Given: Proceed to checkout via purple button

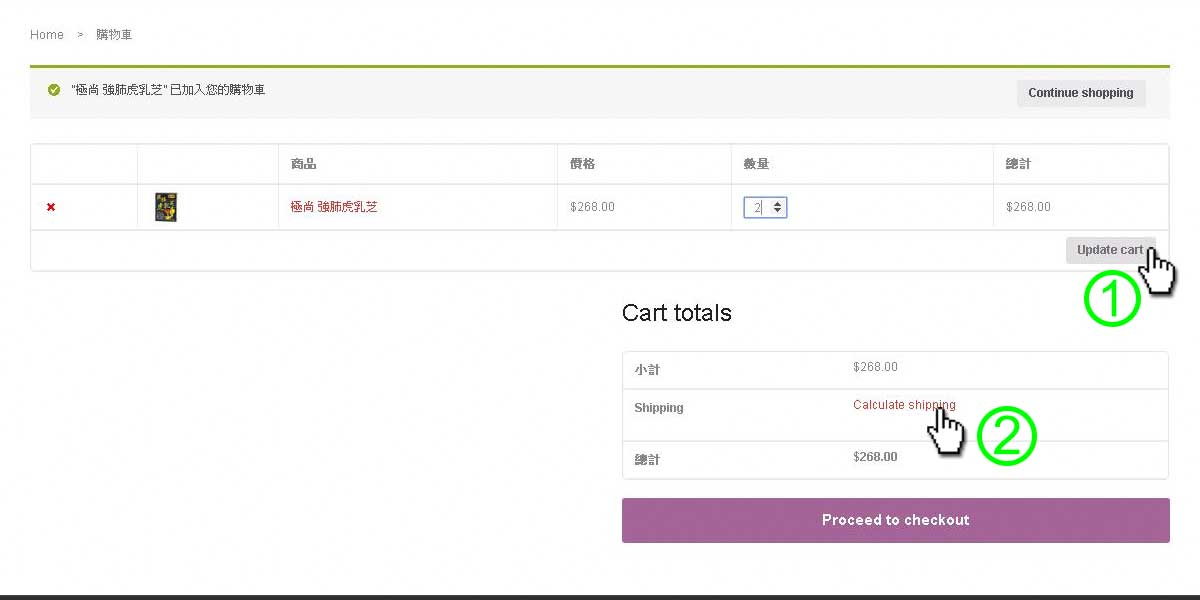Looking at the screenshot, I should pyautogui.click(x=895, y=520).
